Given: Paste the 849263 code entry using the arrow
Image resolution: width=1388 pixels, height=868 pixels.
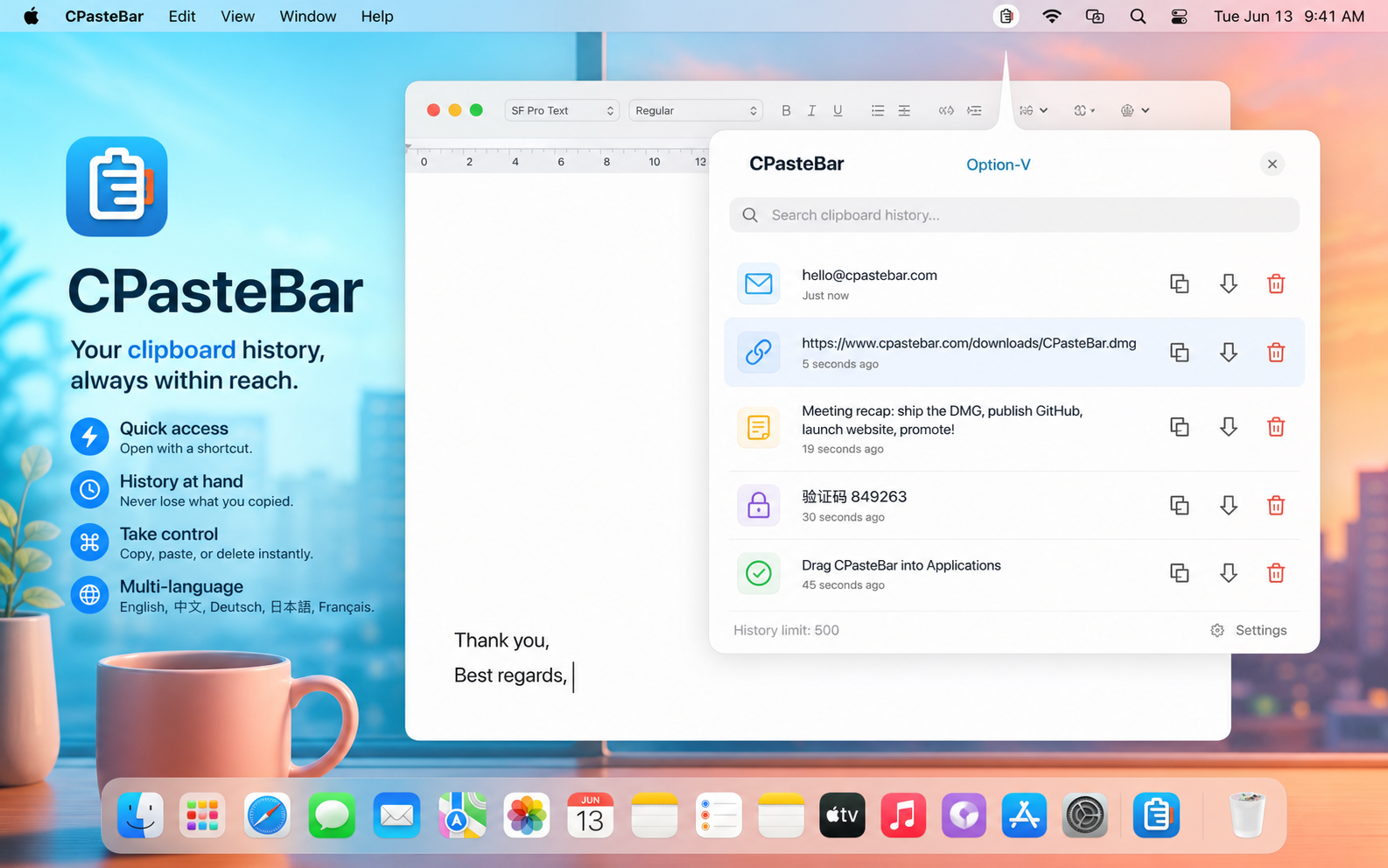Looking at the screenshot, I should 1229,505.
